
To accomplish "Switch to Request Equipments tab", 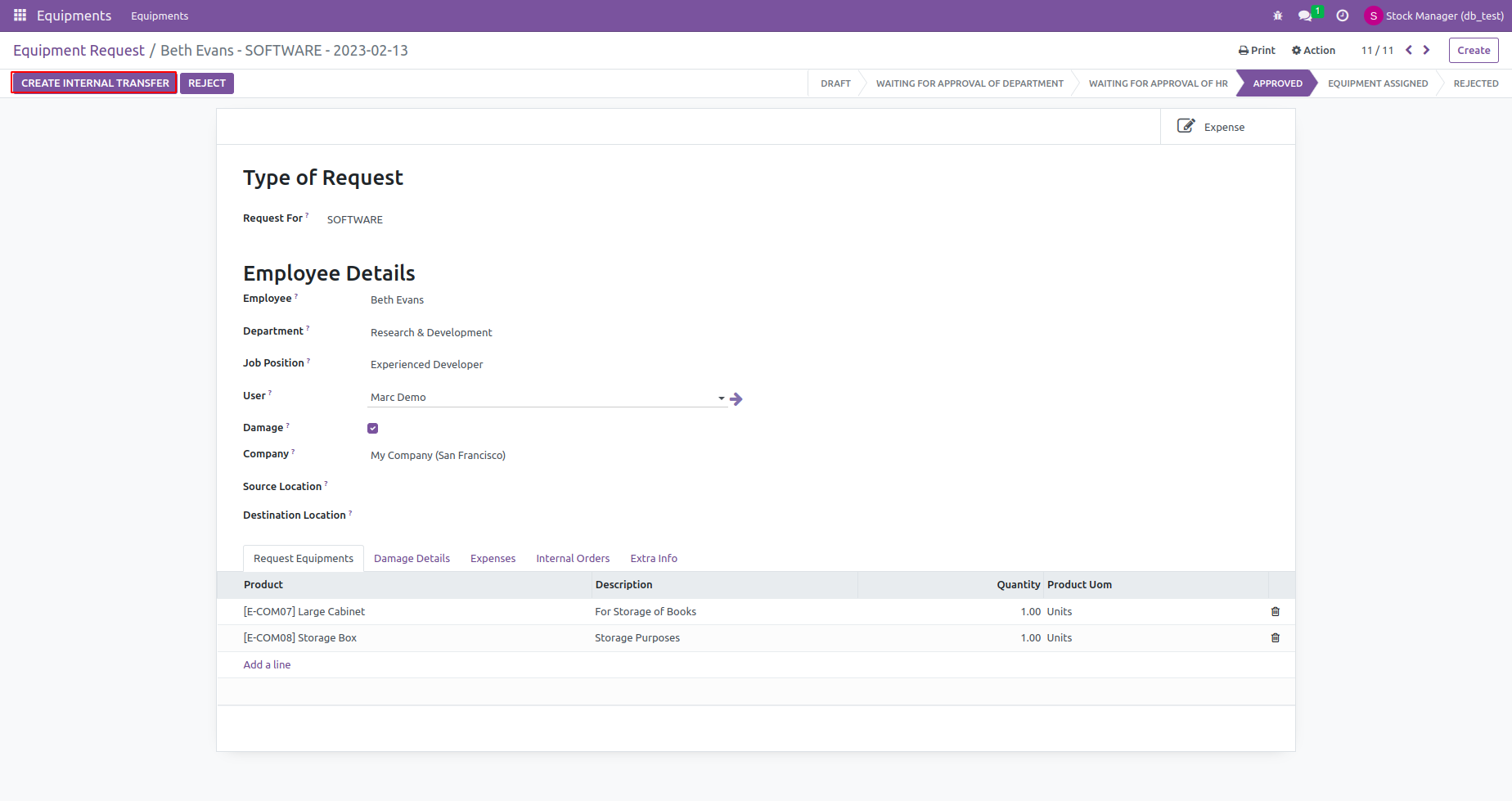I will [304, 558].
